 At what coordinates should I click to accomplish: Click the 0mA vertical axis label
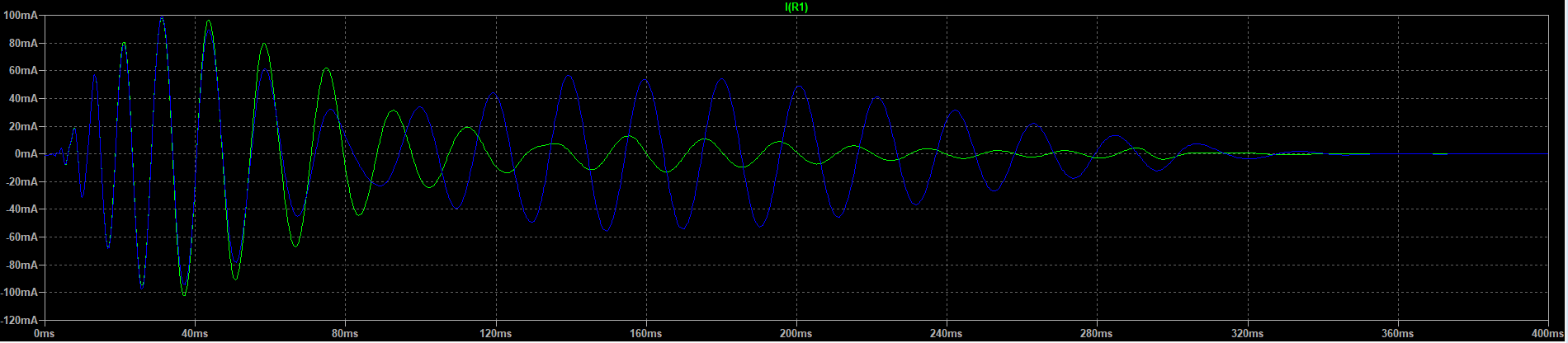(25, 154)
